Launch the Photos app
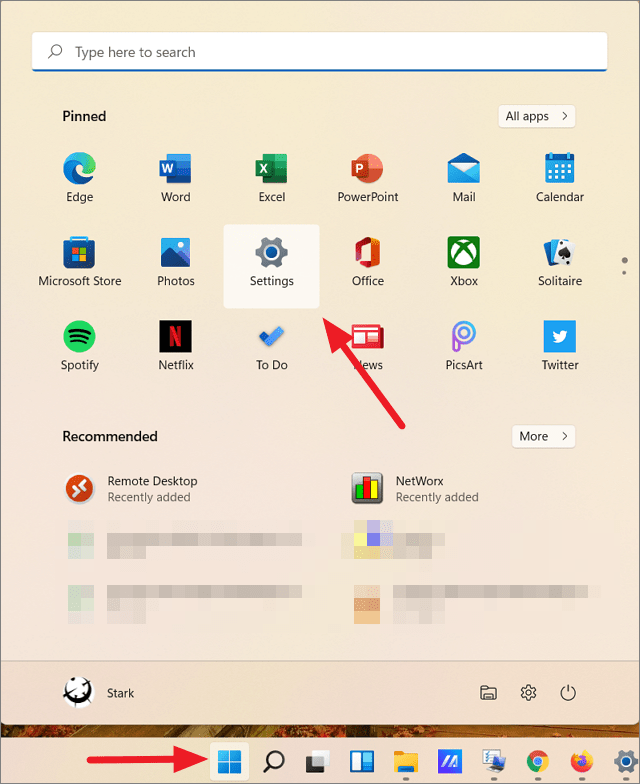 point(176,262)
